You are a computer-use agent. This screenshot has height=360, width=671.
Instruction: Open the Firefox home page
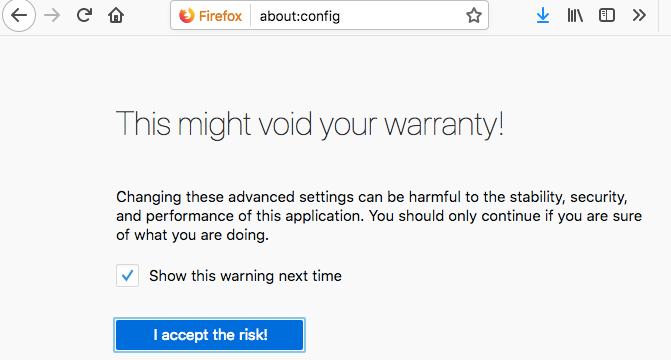point(116,15)
